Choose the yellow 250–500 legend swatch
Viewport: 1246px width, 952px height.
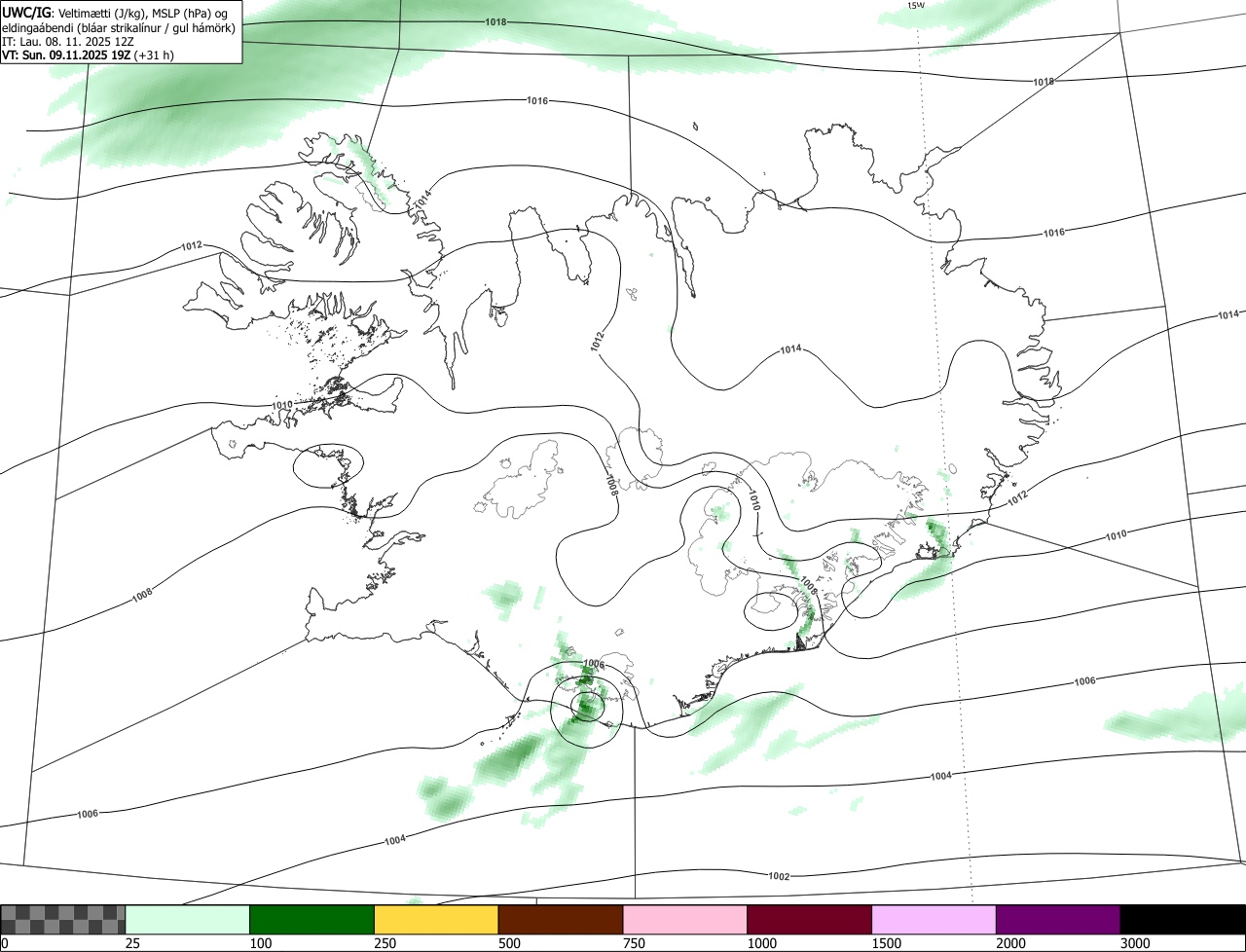click(436, 920)
